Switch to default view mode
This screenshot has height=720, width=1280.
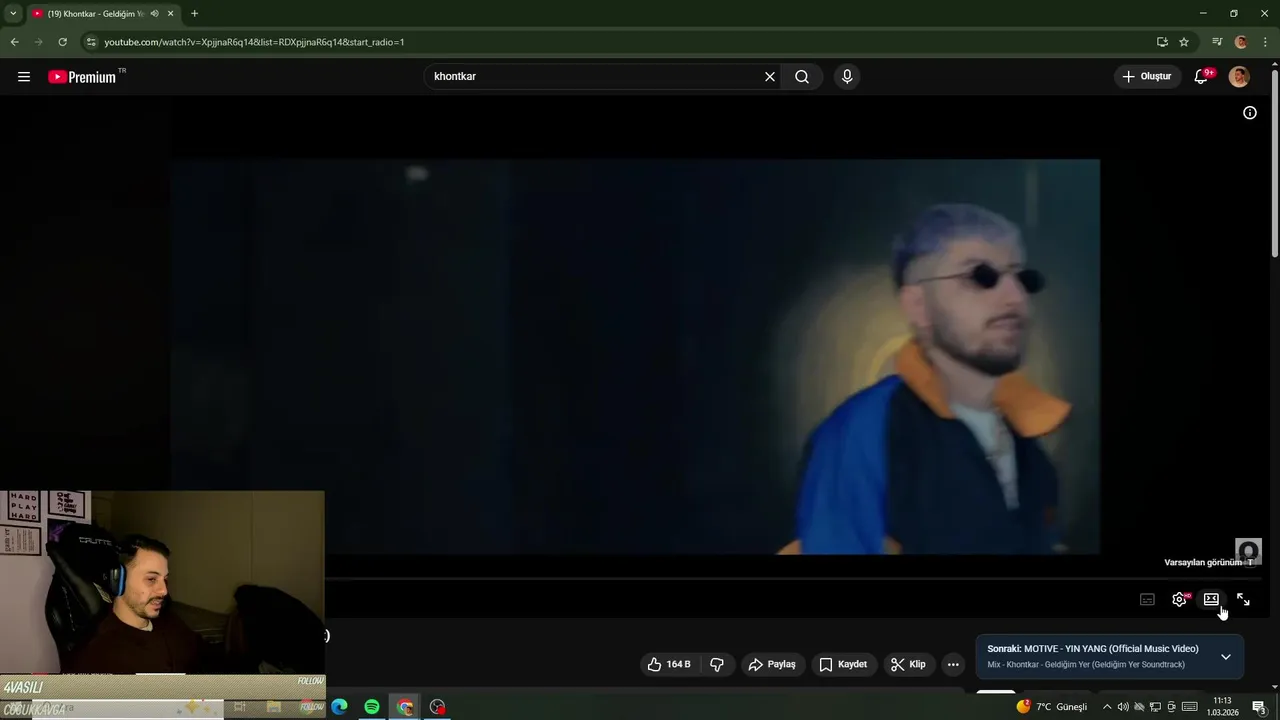pos(1211,600)
